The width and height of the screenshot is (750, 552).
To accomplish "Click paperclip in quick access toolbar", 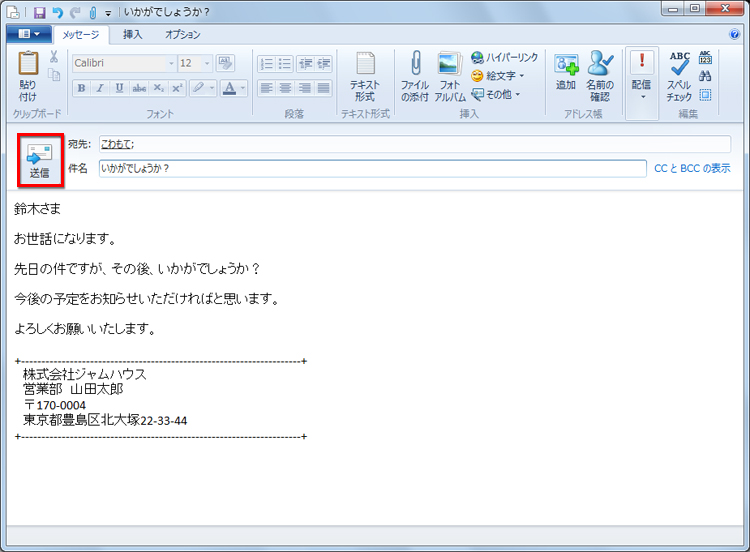I will (x=93, y=12).
